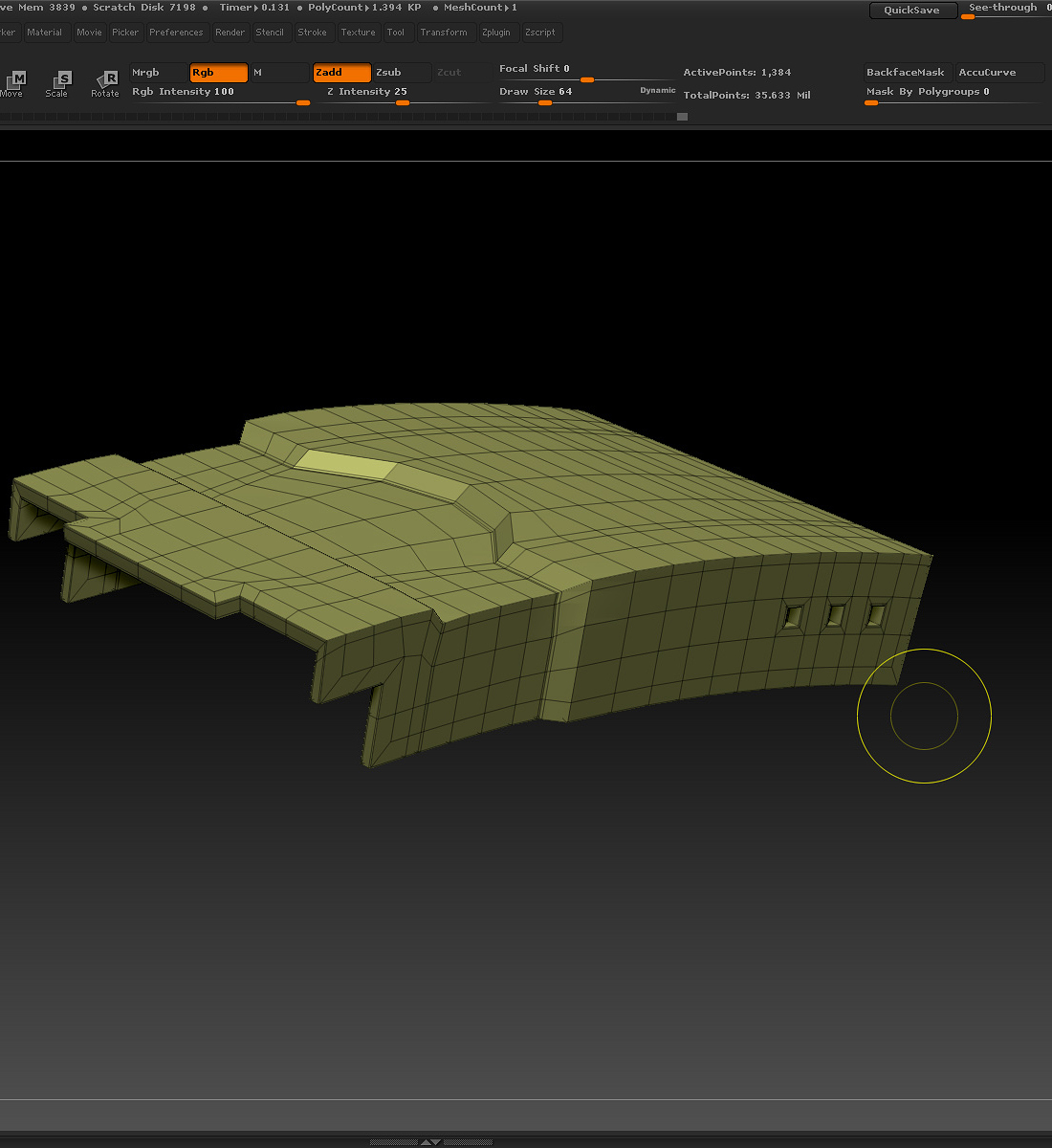Click the ActivePoints: 1,384 readout
Viewport: 1052px width, 1148px height.
[737, 73]
